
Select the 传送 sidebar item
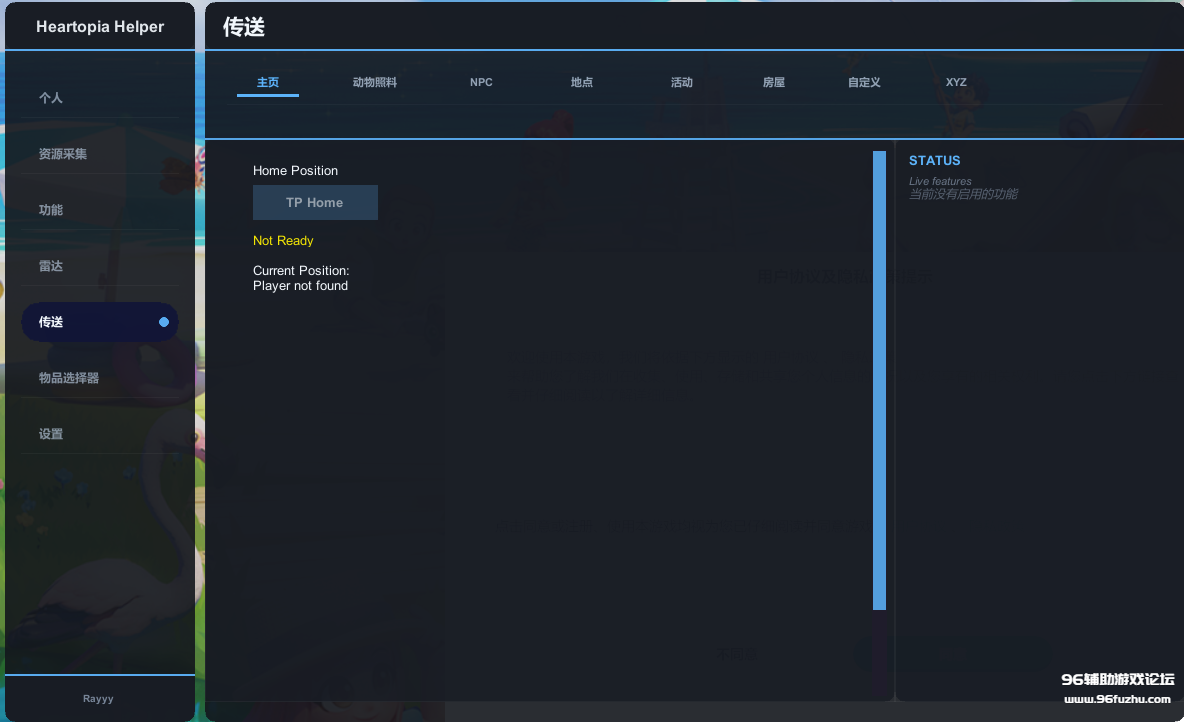pyautogui.click(x=51, y=322)
